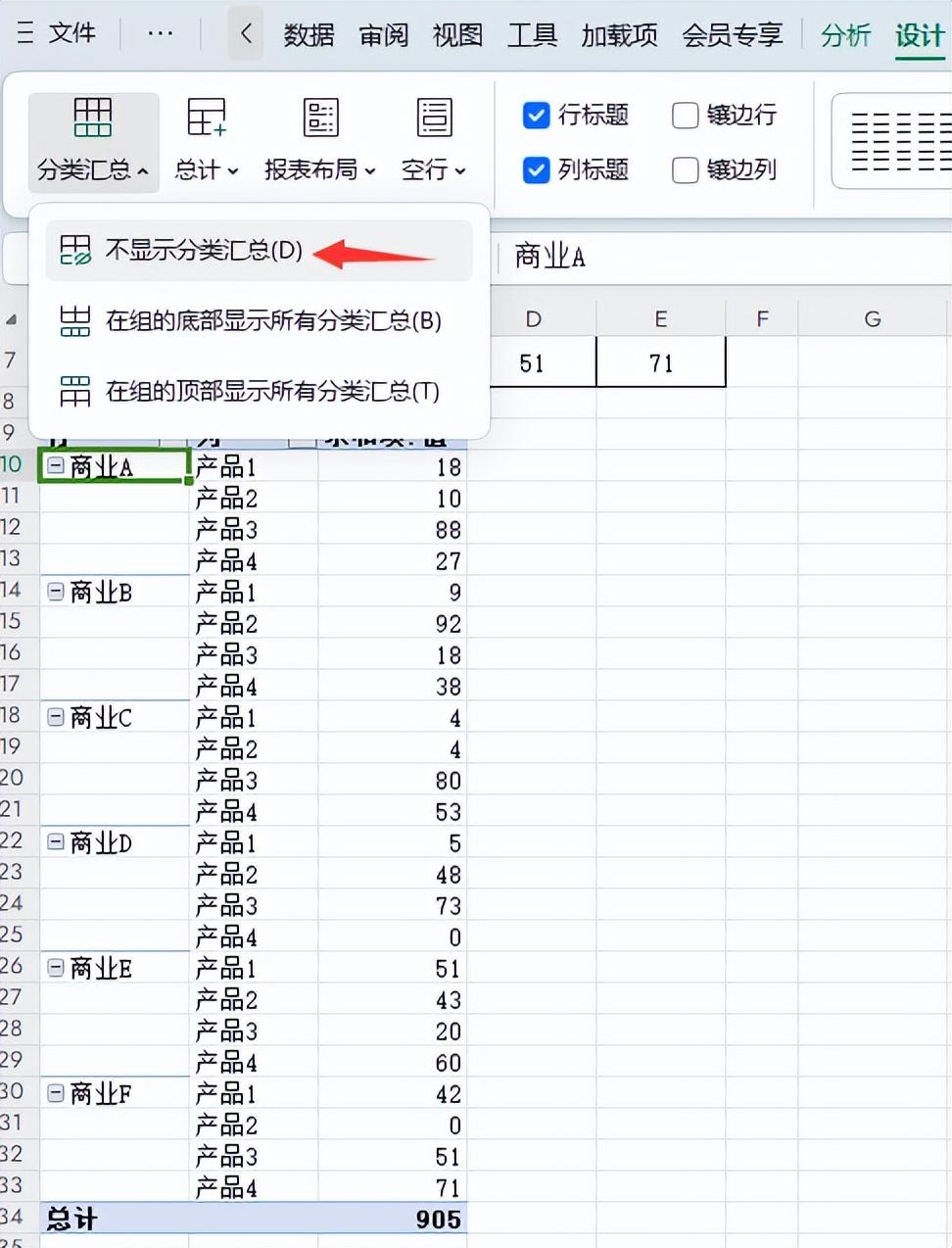Enable the 镶边行 banded rows checkbox

685,116
